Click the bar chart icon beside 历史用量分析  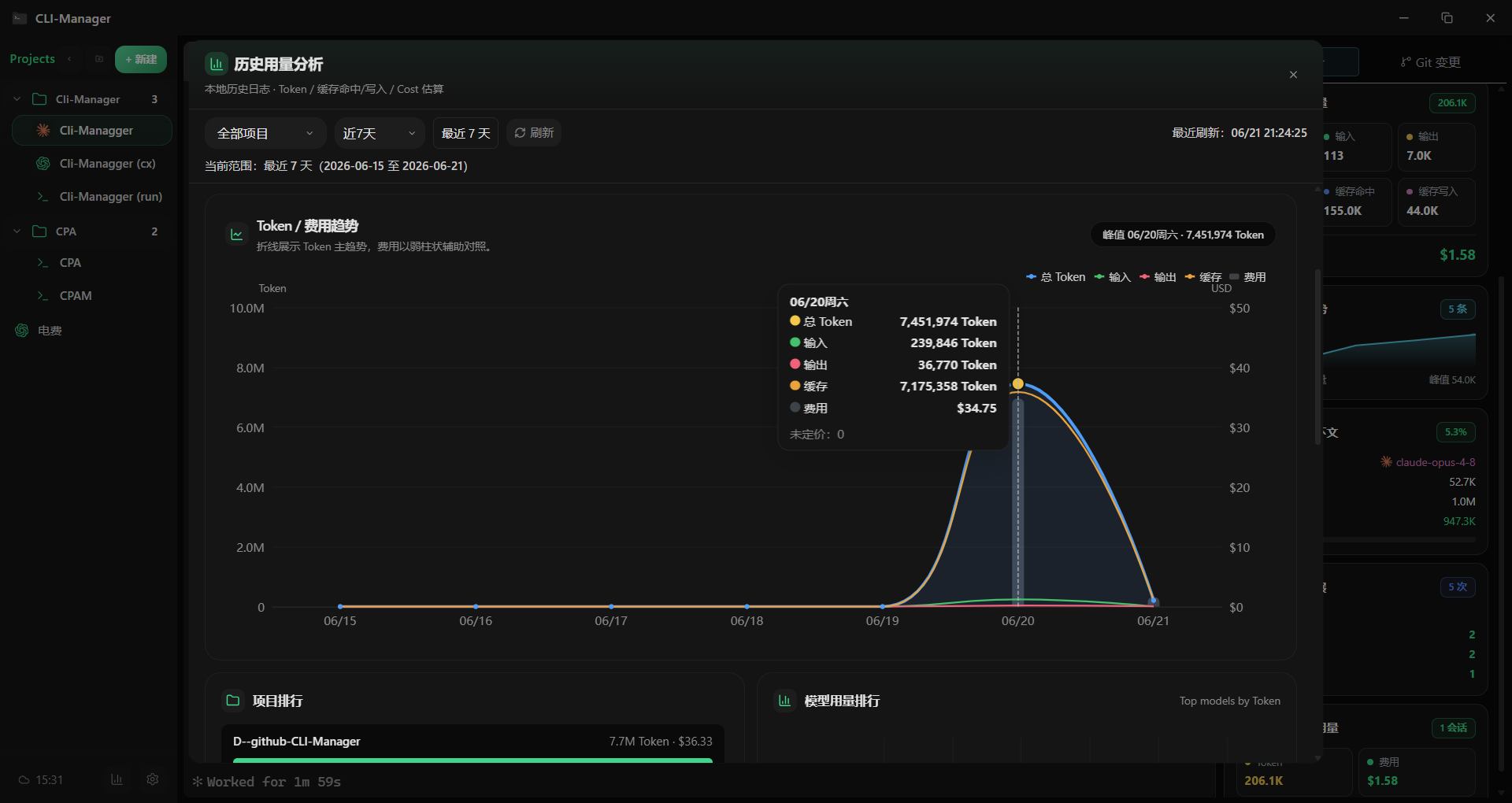217,64
